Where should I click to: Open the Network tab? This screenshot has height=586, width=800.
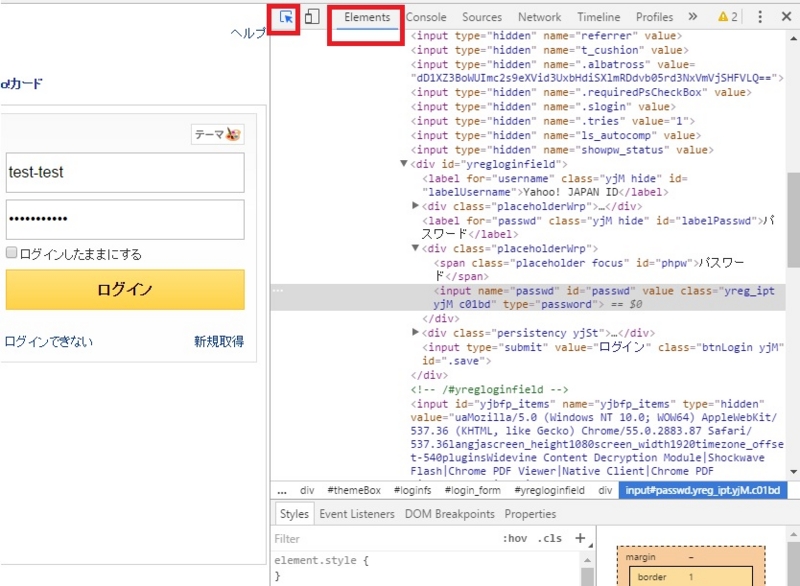539,17
